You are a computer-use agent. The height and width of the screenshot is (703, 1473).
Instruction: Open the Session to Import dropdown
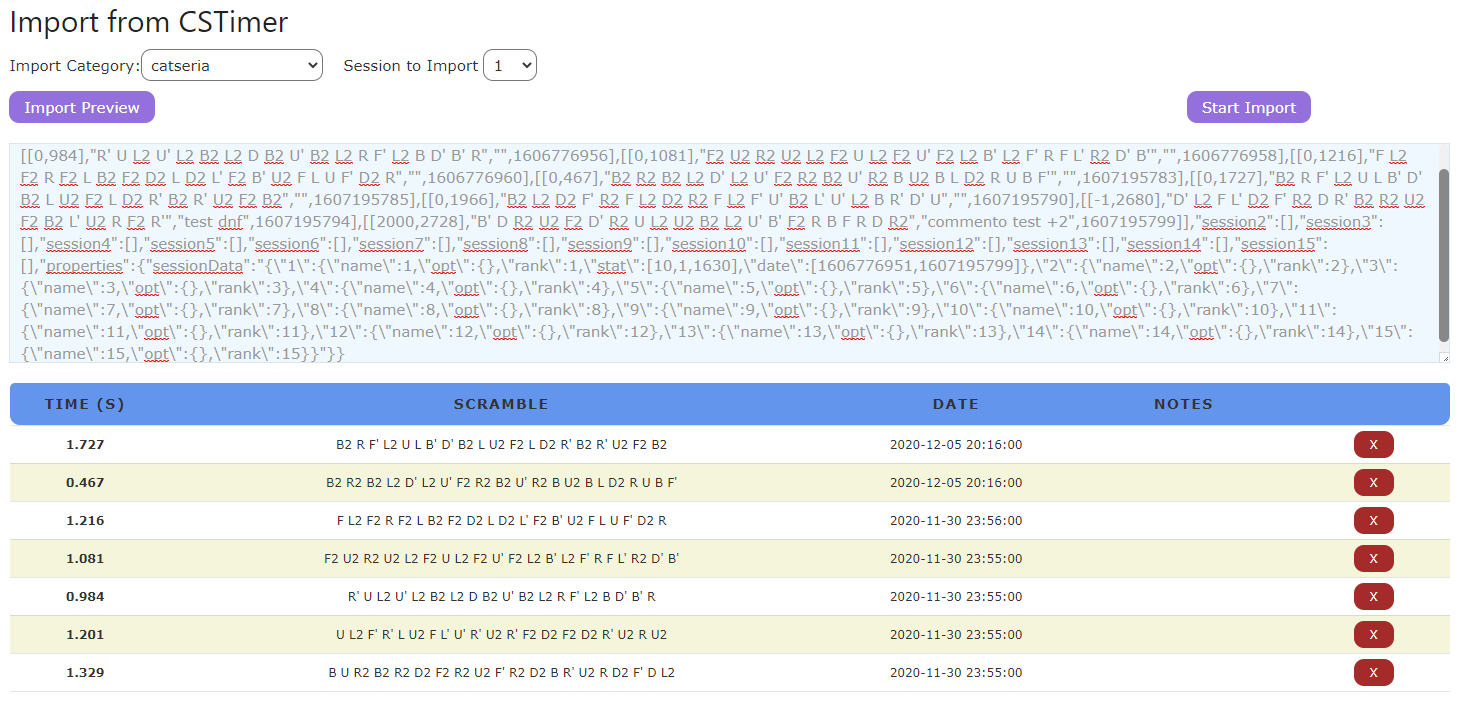pos(510,66)
